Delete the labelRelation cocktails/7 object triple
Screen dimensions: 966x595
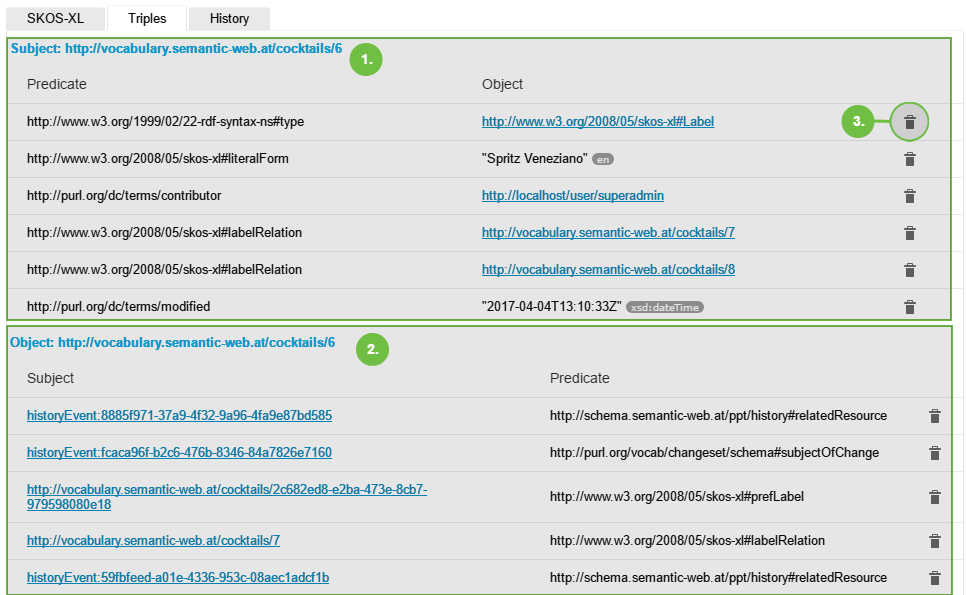(909, 233)
